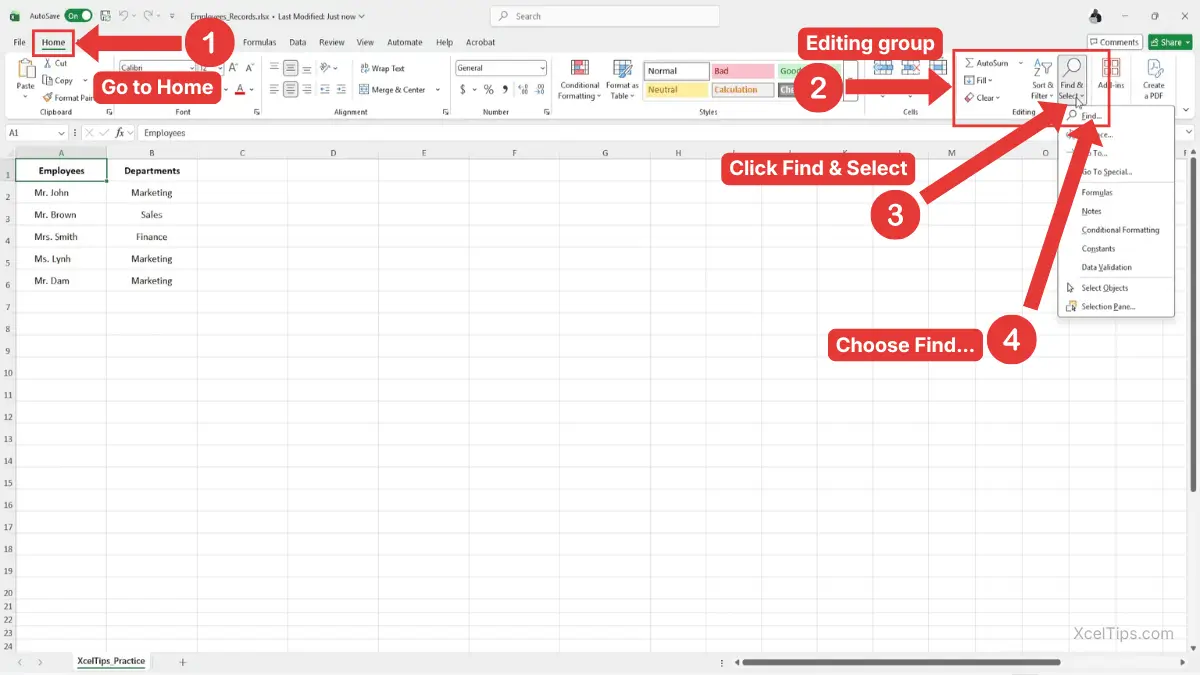
Task: Click the Decrease Indent icon
Action: [325, 90]
